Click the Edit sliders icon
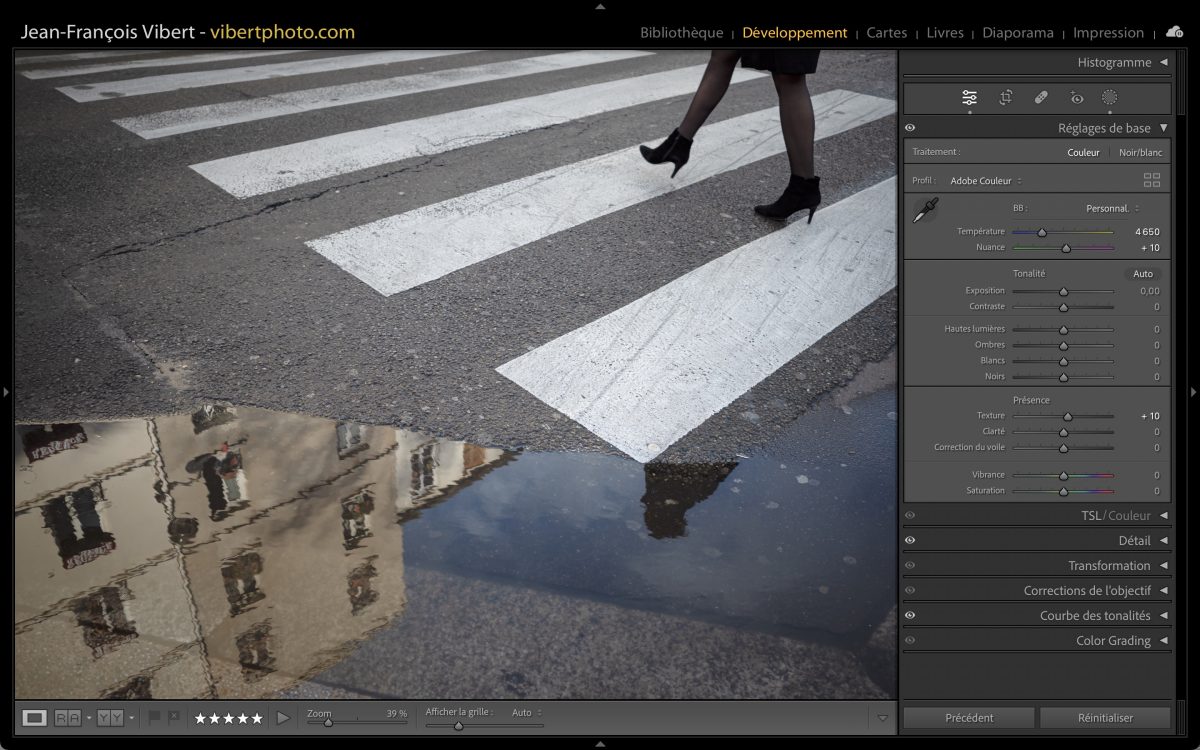Viewport: 1200px width, 750px height. pyautogui.click(x=969, y=98)
